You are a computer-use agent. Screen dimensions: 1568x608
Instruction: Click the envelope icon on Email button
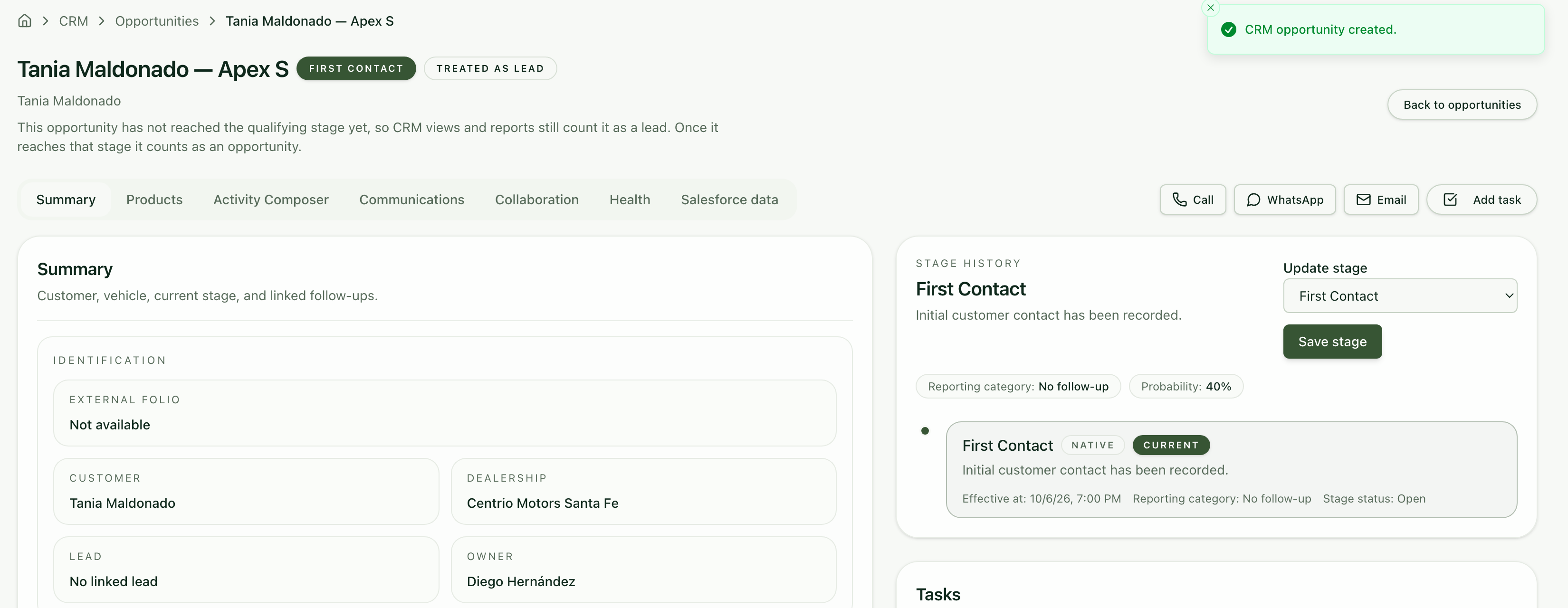(x=1363, y=199)
